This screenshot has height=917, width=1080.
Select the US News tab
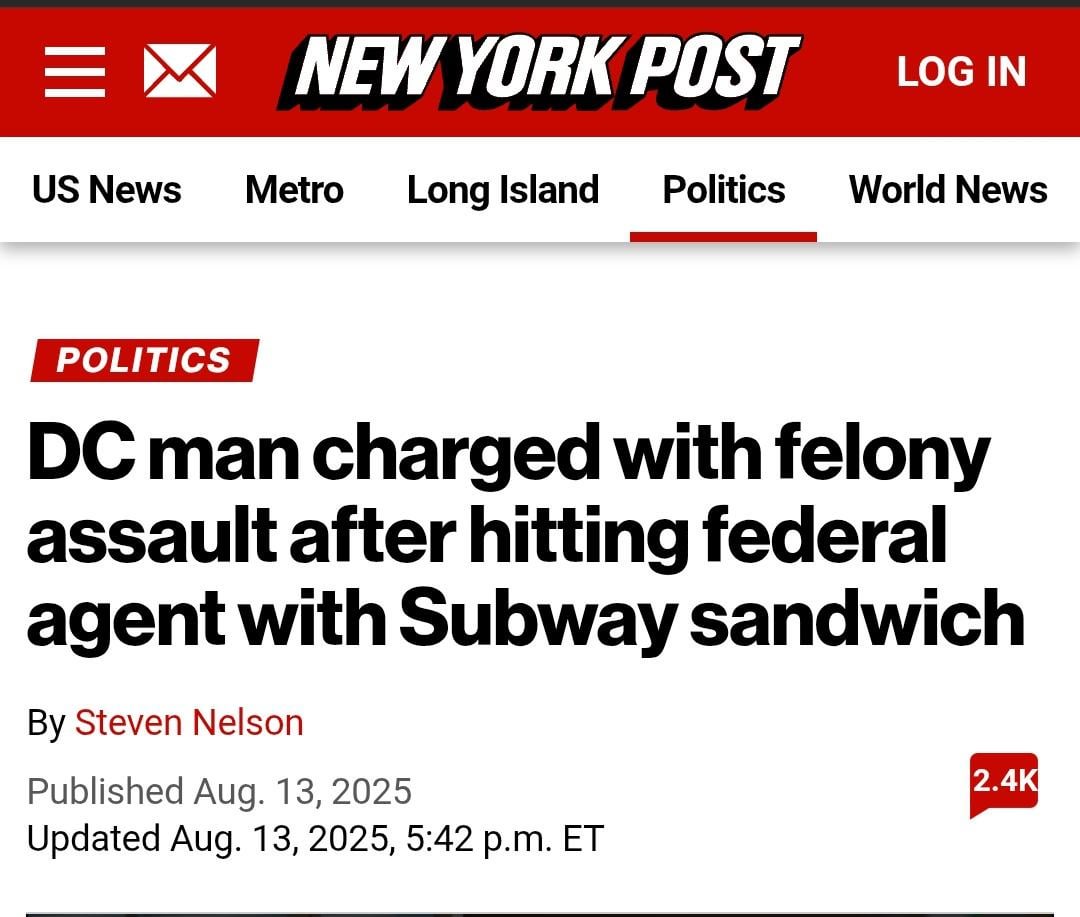click(x=107, y=189)
